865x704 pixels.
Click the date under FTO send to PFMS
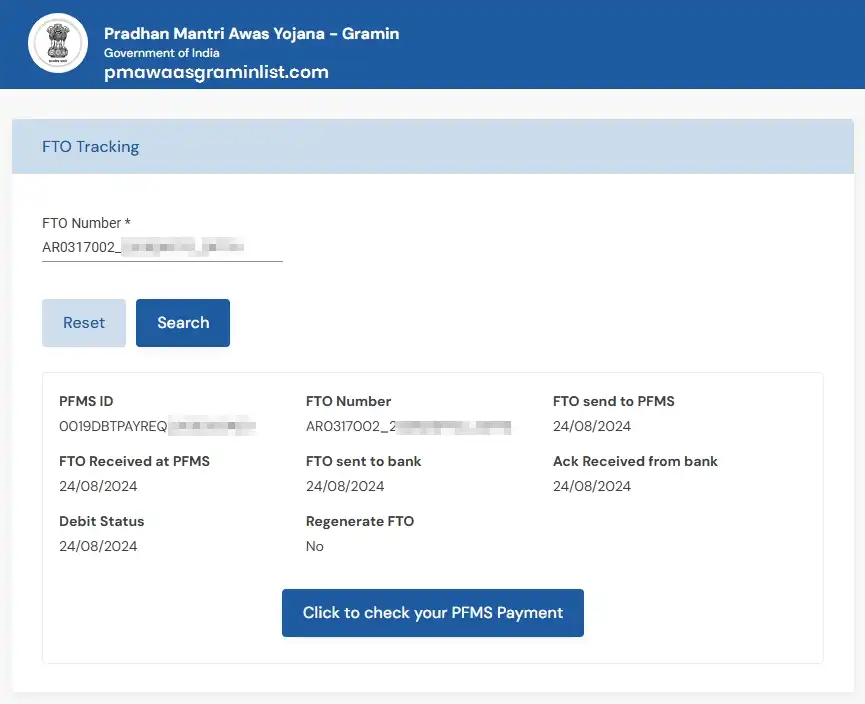click(x=592, y=426)
